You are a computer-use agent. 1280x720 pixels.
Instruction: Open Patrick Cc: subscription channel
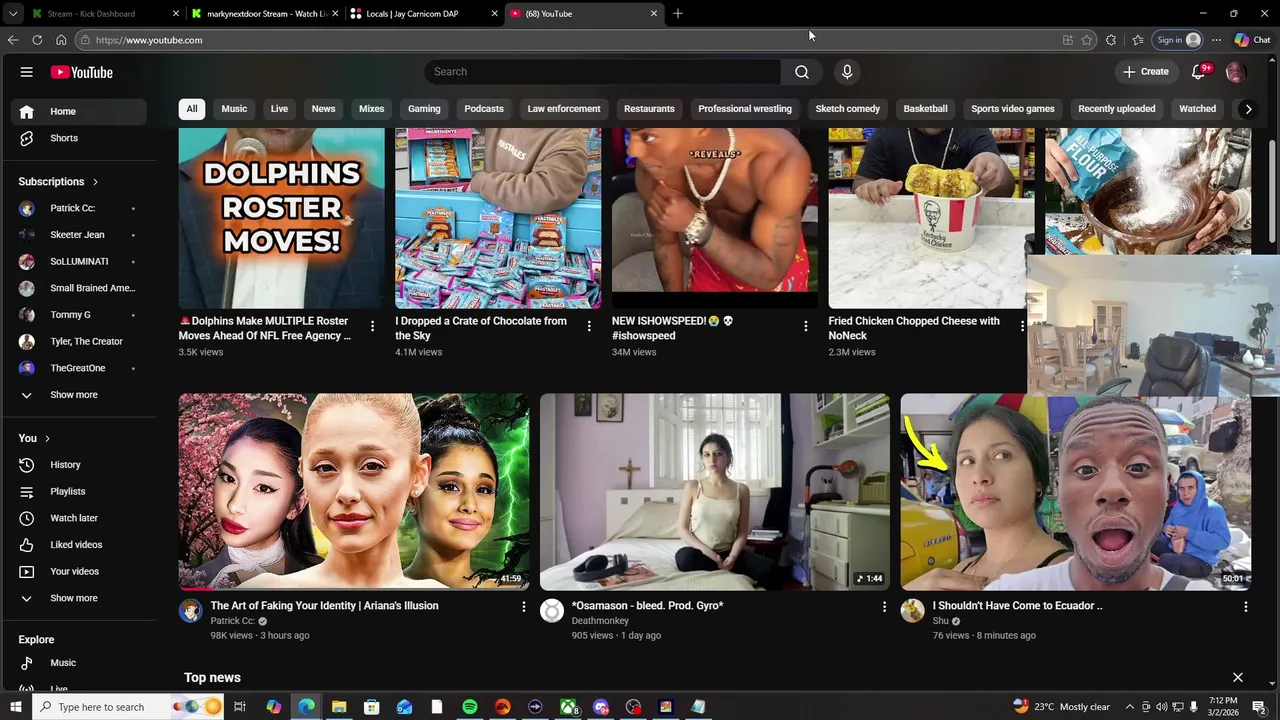(81, 208)
